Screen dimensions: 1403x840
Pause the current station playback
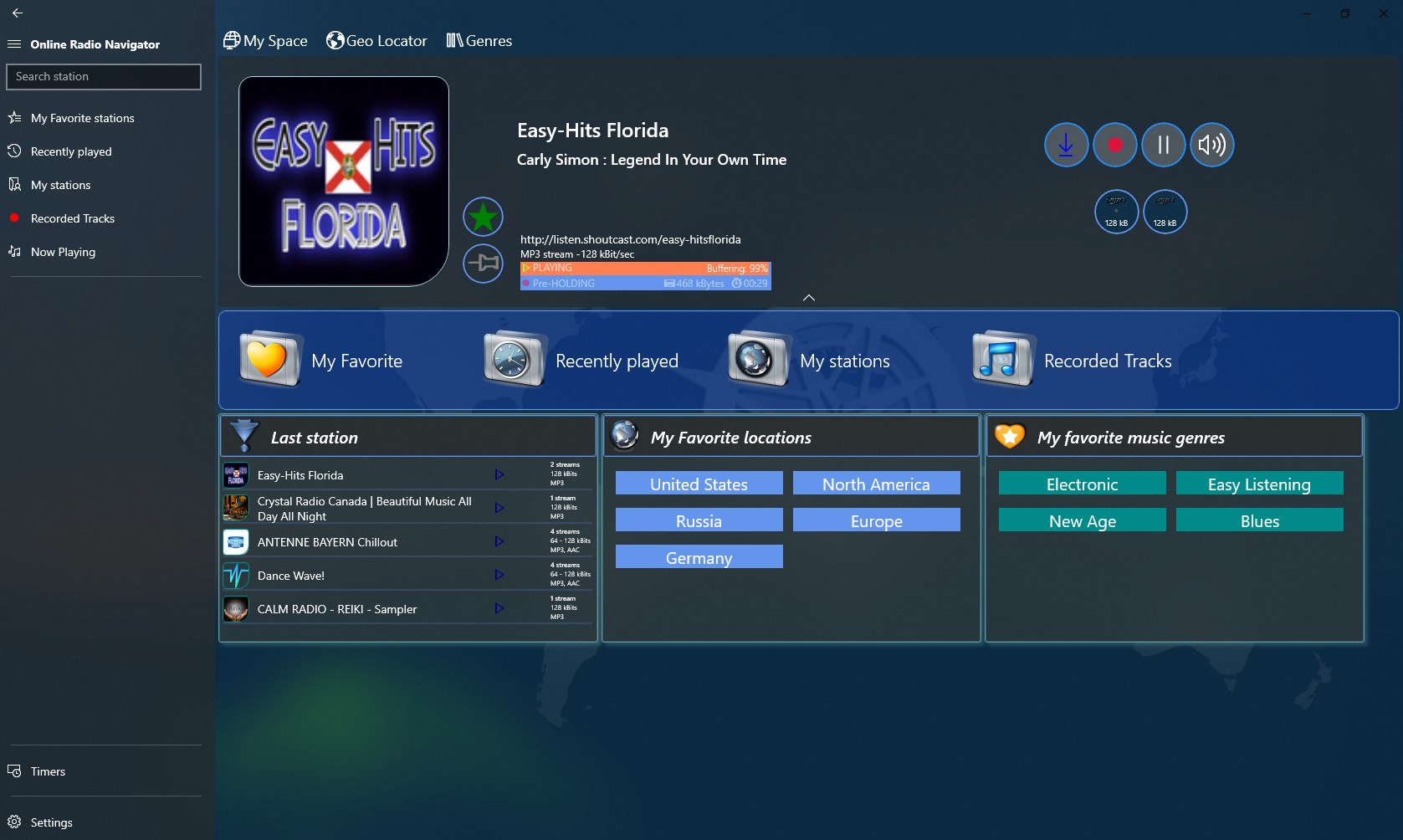click(1163, 145)
